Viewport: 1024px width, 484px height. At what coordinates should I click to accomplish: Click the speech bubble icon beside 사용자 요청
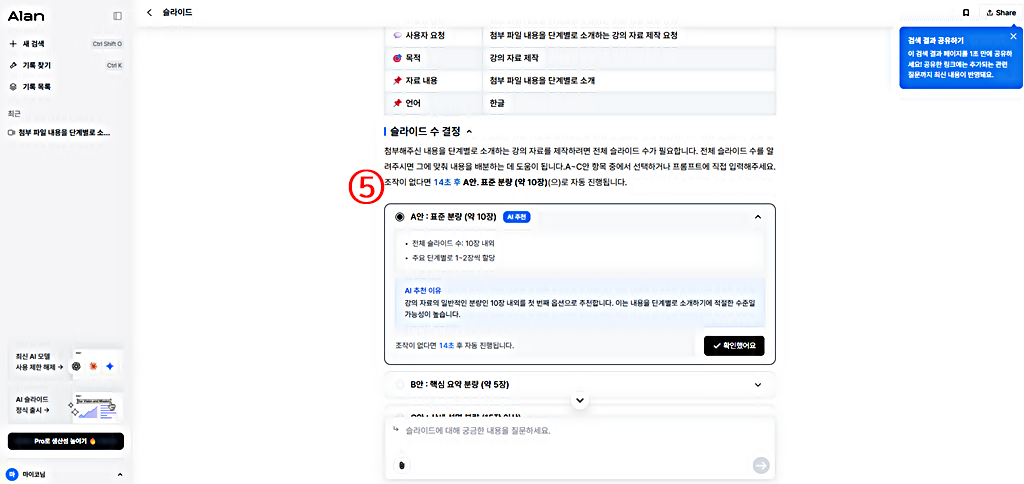pos(397,35)
